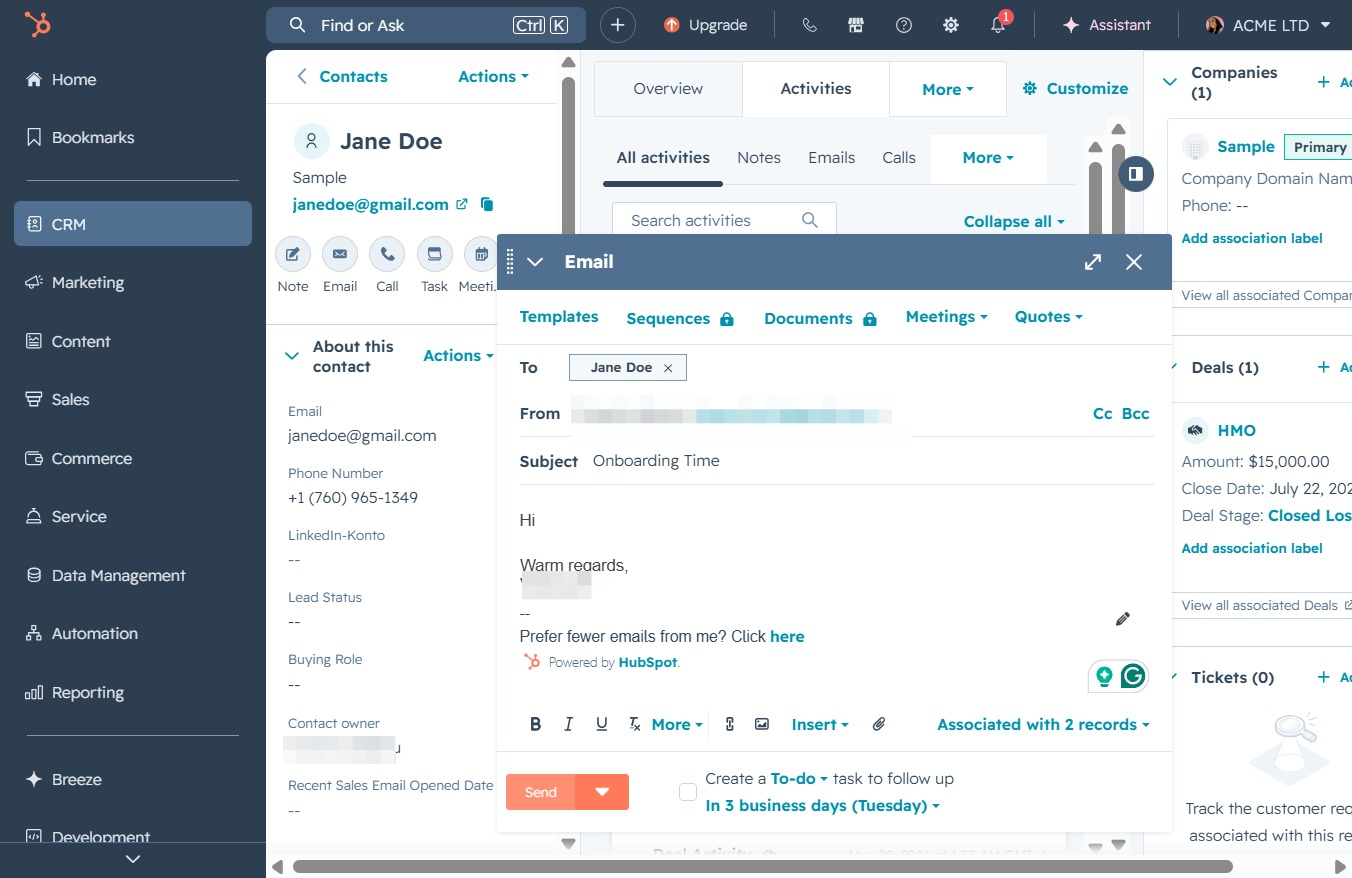
Task: Switch to the Activities tab
Action: pyautogui.click(x=816, y=89)
